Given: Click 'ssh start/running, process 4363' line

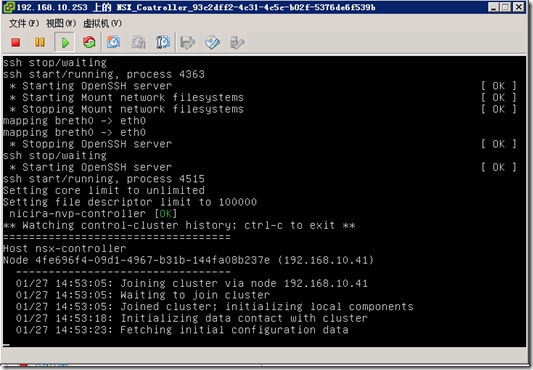Looking at the screenshot, I should coord(104,74).
